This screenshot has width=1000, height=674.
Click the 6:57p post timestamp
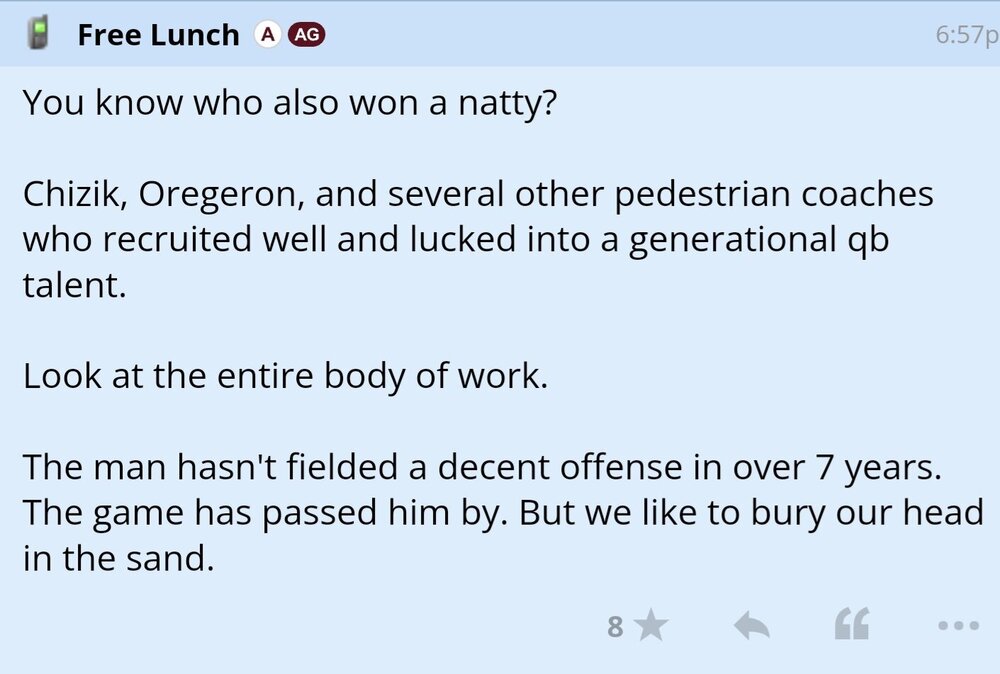[966, 35]
